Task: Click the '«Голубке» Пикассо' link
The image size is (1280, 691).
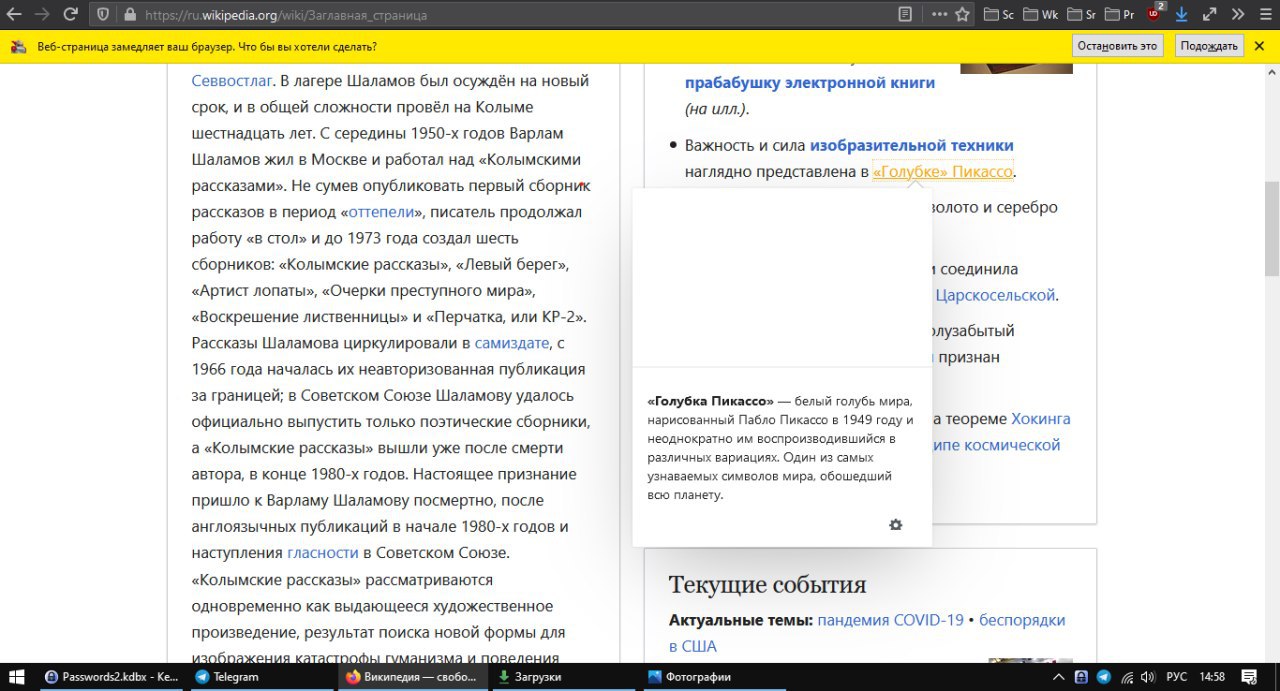Action: pos(943,172)
